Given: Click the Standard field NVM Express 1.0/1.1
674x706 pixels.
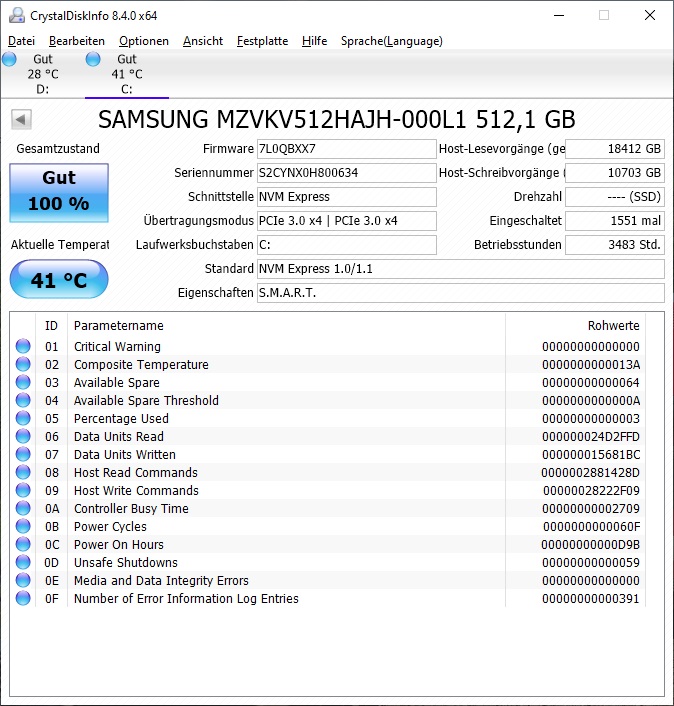Looking at the screenshot, I should click(x=461, y=269).
